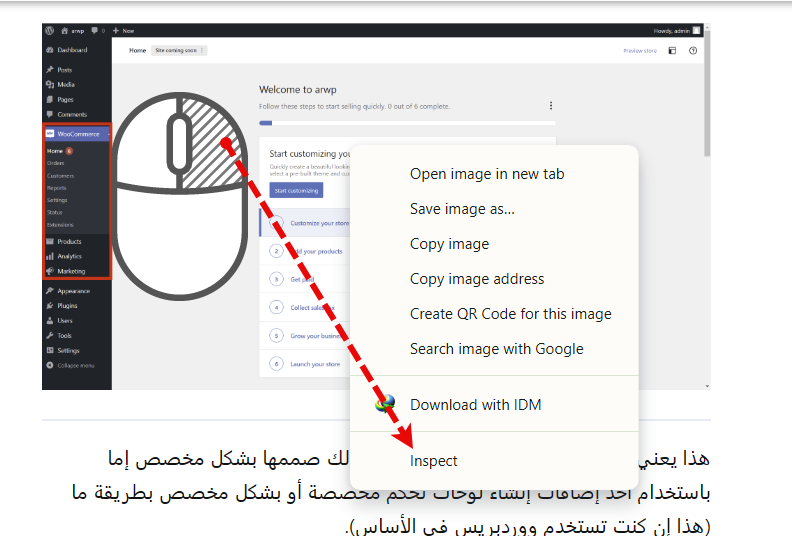Click the setup progress bar
792x536 pixels.
click(407, 123)
